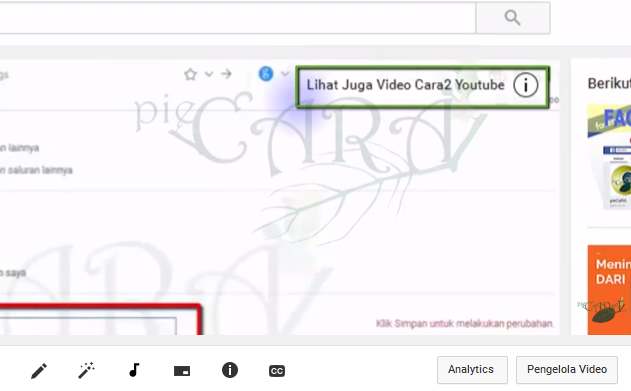This screenshot has width=631, height=391.
Task: Open the music note Audio tool
Action: (134, 370)
